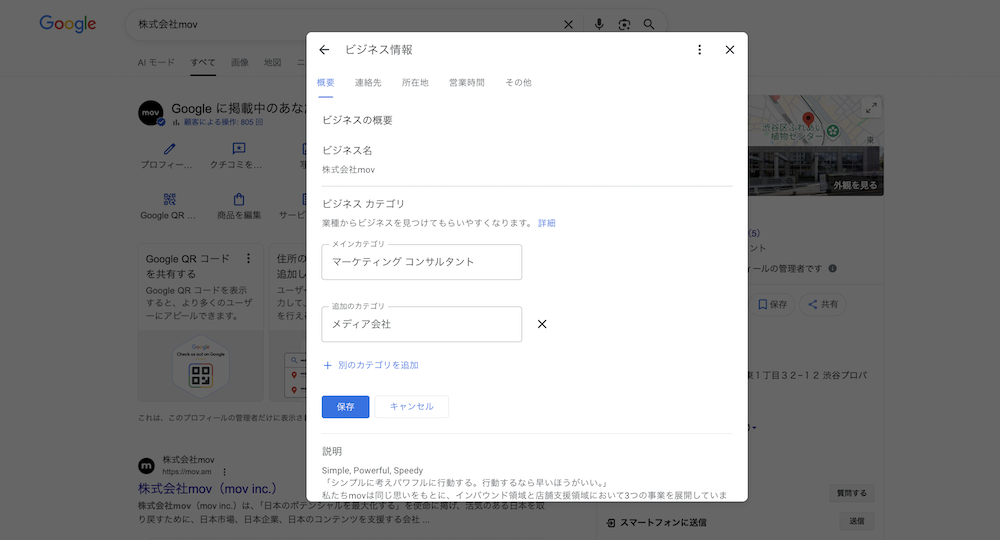Select the その他 tab
Viewport: 1000px width, 540px height.
[518, 82]
